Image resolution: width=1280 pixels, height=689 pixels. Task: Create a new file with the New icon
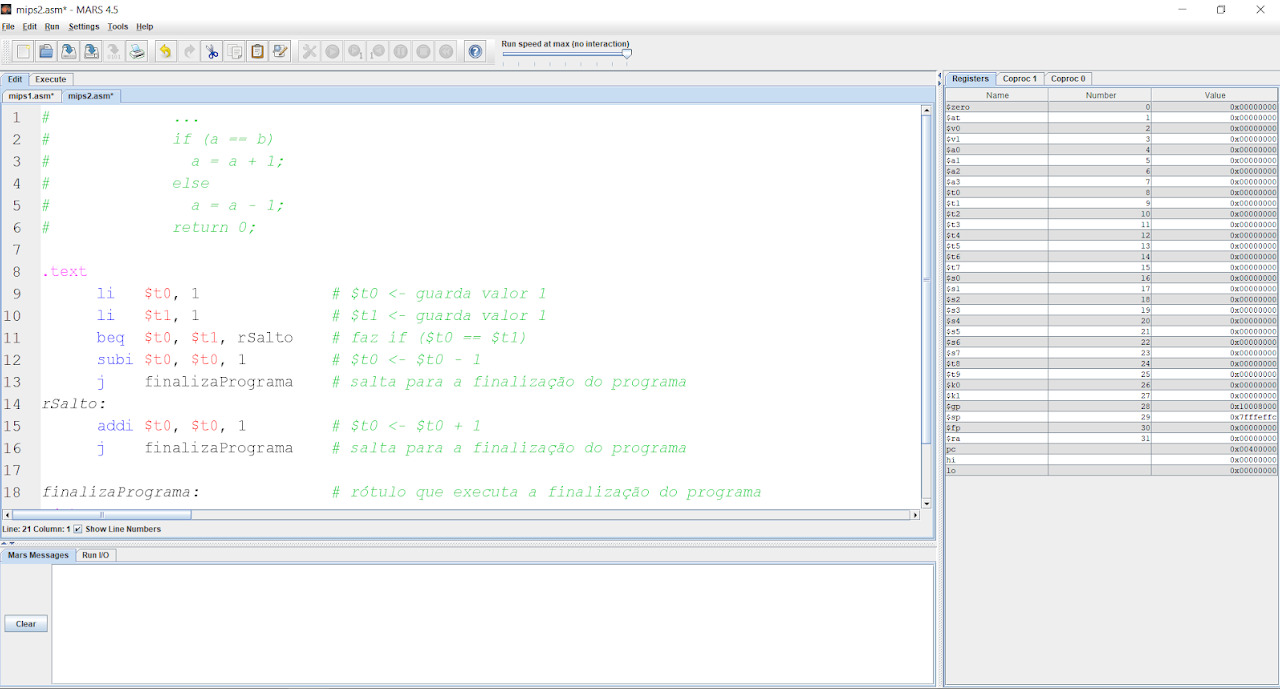coord(23,51)
